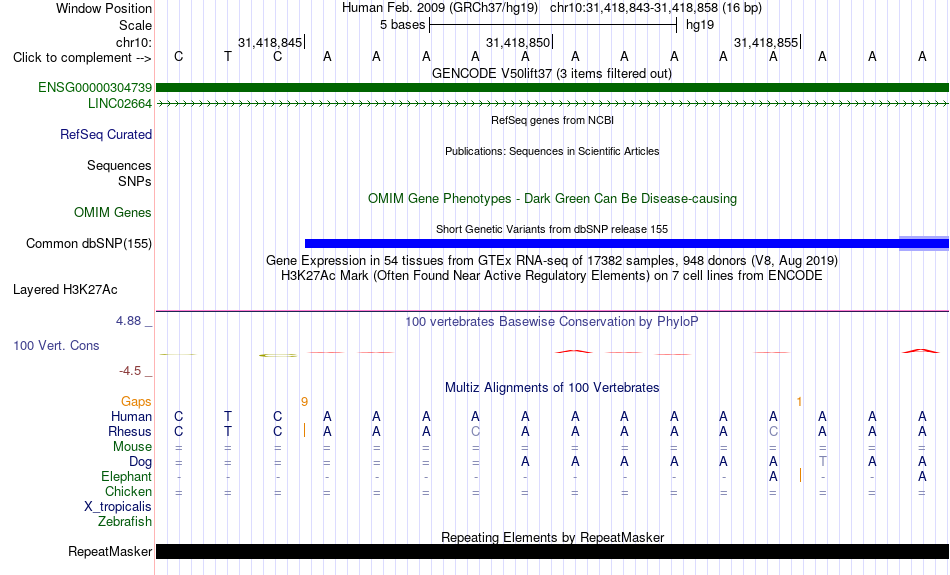This screenshot has height=575, width=950.
Task: Select the Layered H3K27Ac track label
Action: (x=65, y=290)
